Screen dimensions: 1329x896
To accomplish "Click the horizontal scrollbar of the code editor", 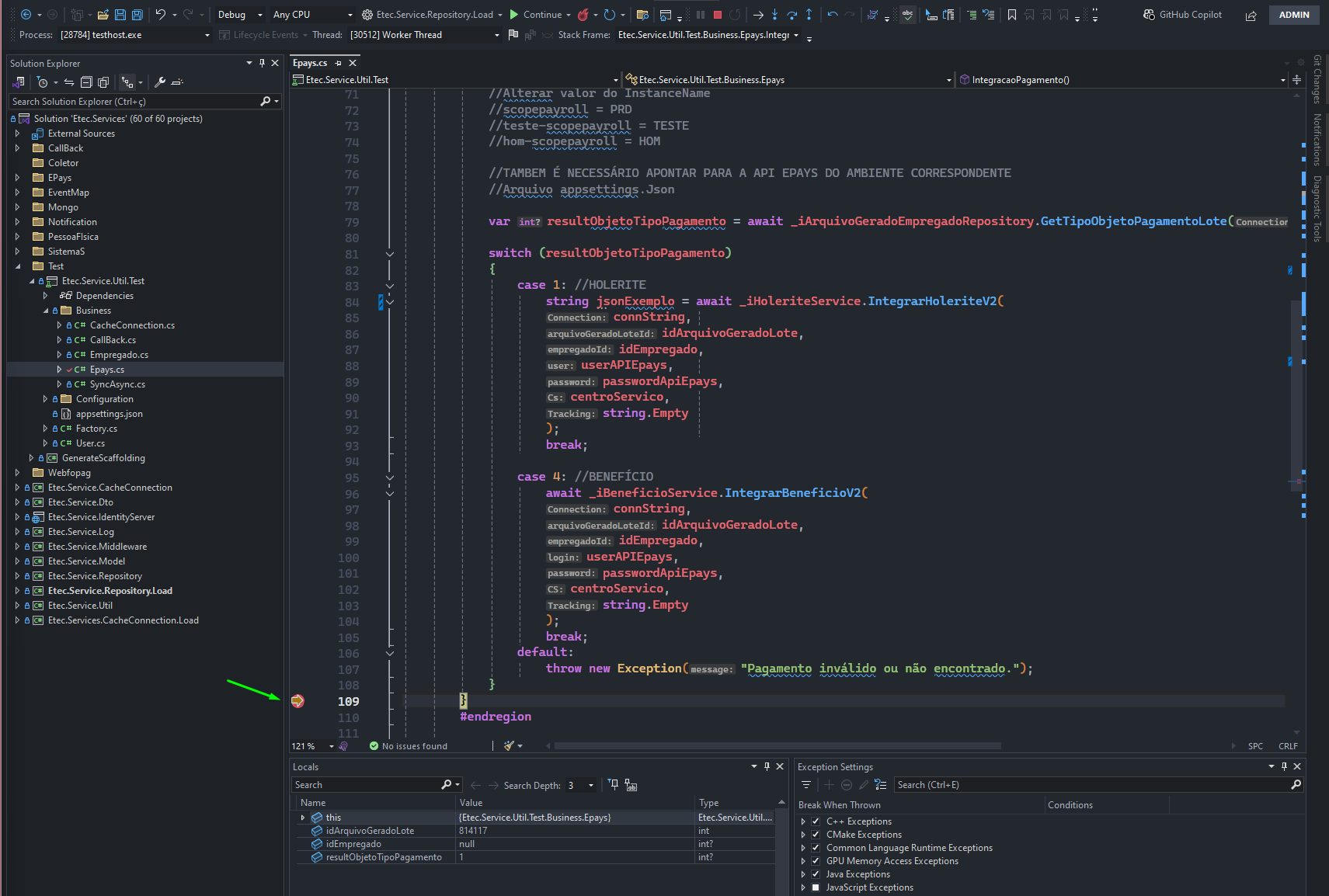I will pos(777,746).
